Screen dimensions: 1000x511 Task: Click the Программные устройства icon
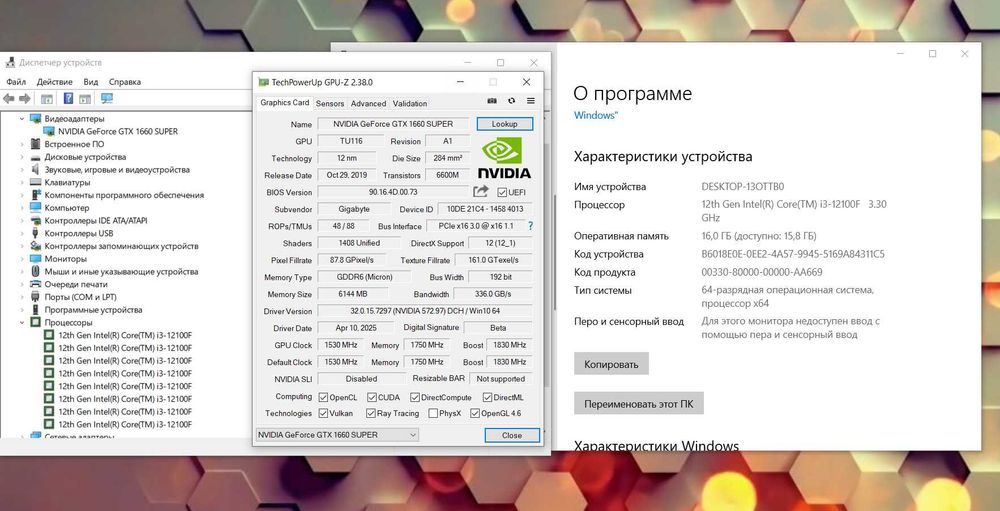pyautogui.click(x=35, y=310)
